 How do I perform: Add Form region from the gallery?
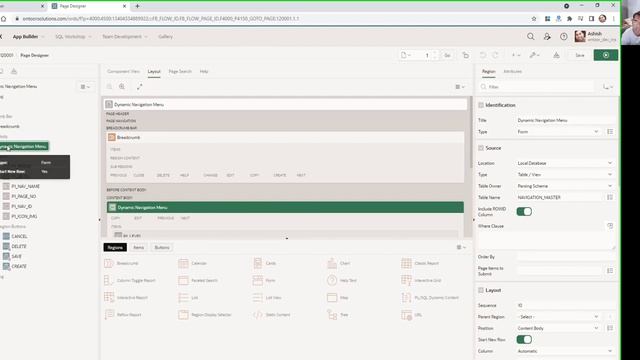(264, 280)
